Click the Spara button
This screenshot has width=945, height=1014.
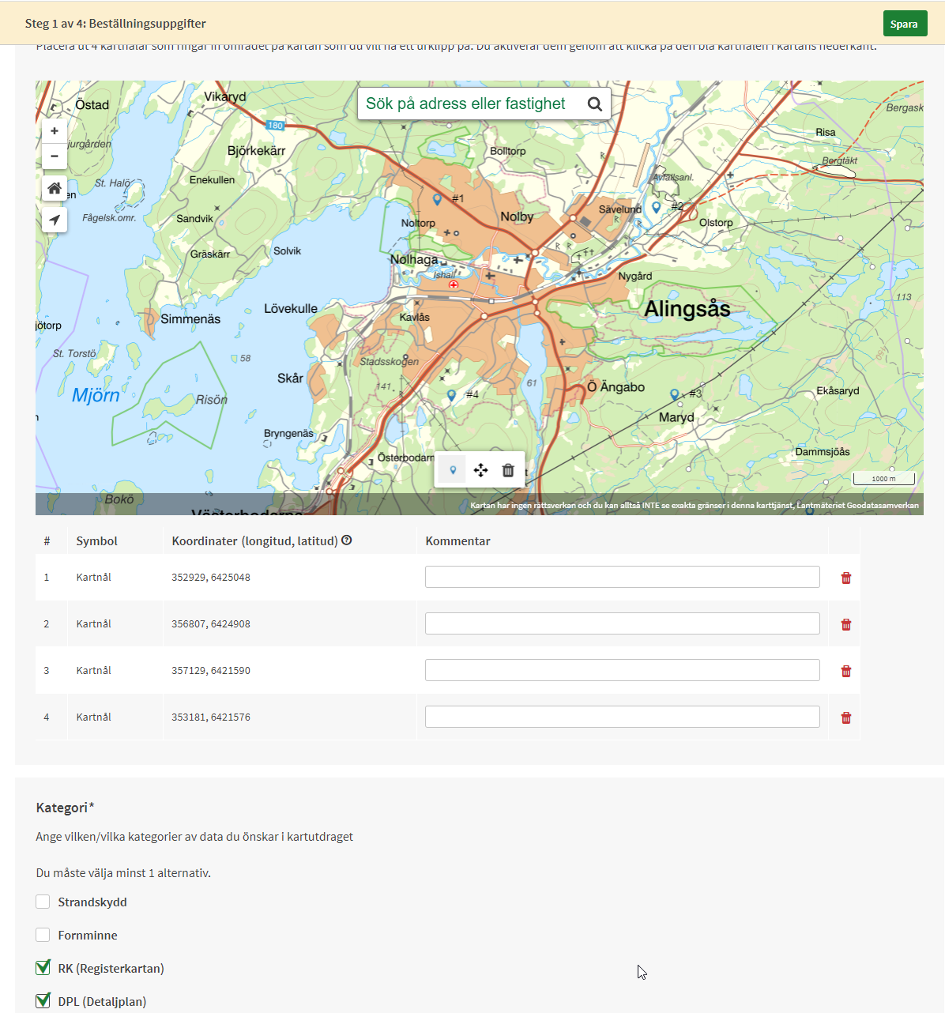pyautogui.click(x=904, y=24)
